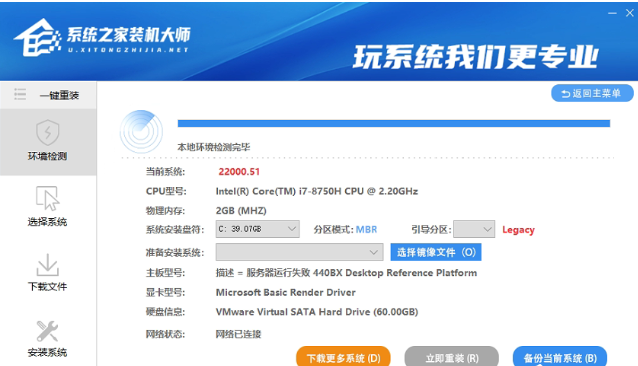
Task: Open the 下载文件 download icon
Action: 48,265
